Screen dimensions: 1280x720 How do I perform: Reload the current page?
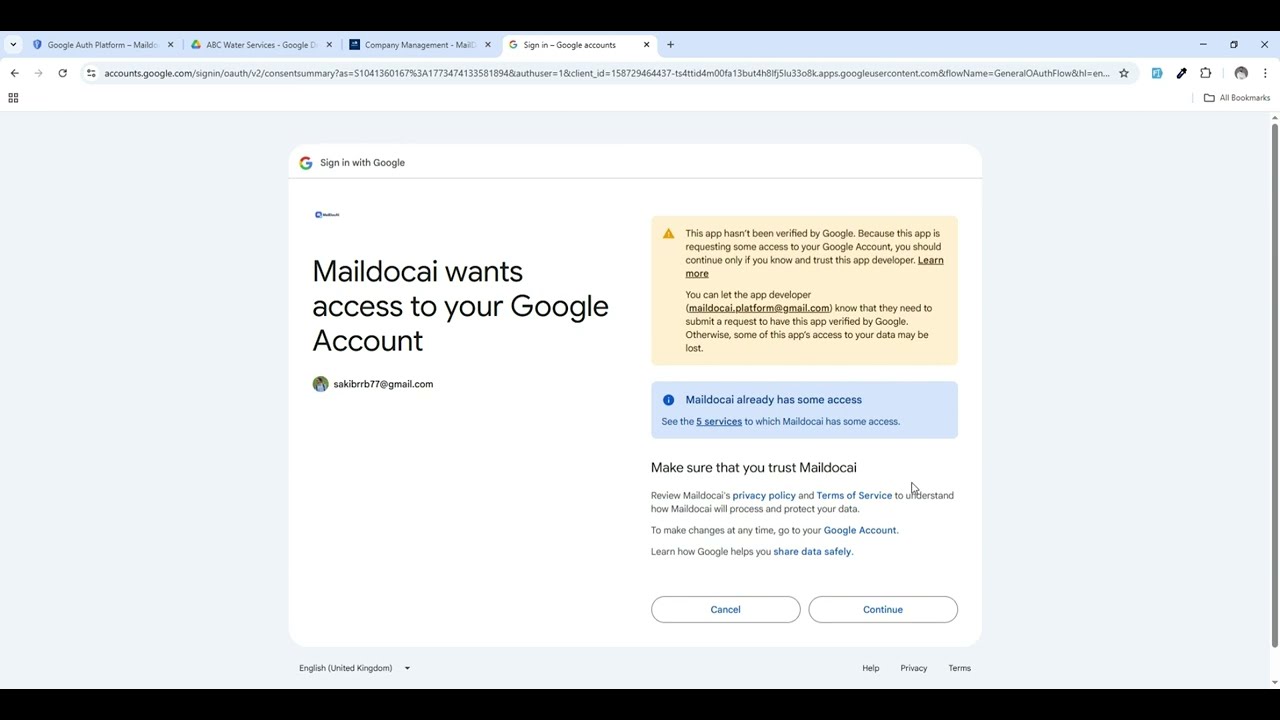(x=62, y=73)
